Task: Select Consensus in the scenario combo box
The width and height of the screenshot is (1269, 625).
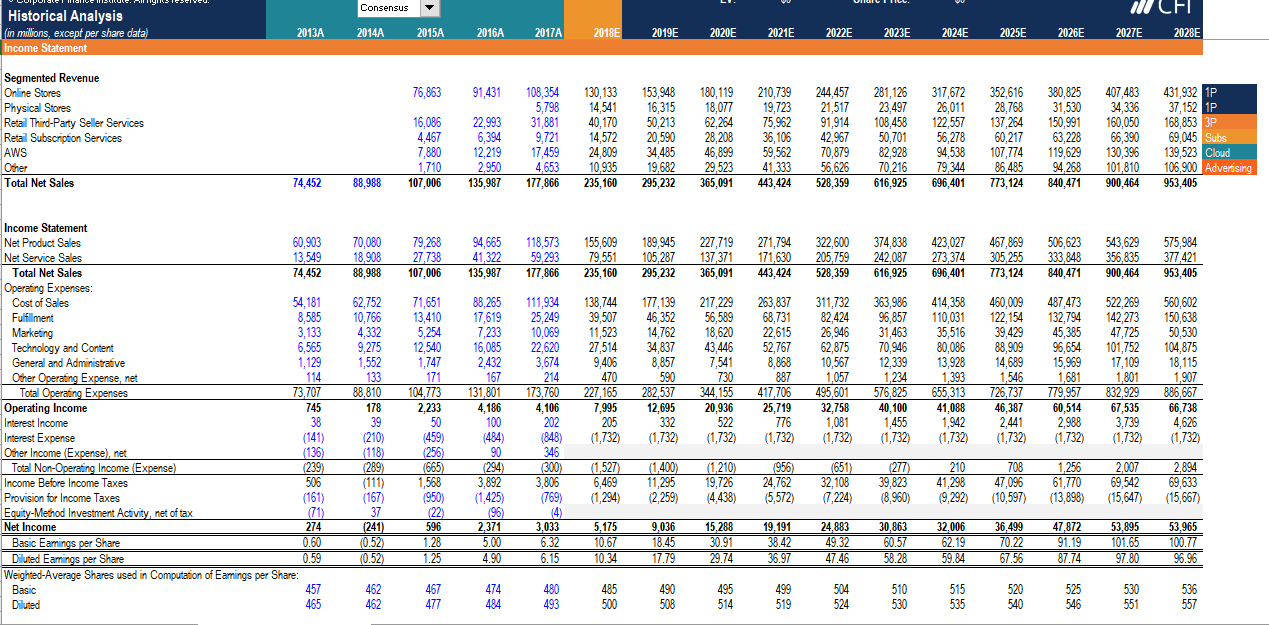Action: tap(390, 8)
